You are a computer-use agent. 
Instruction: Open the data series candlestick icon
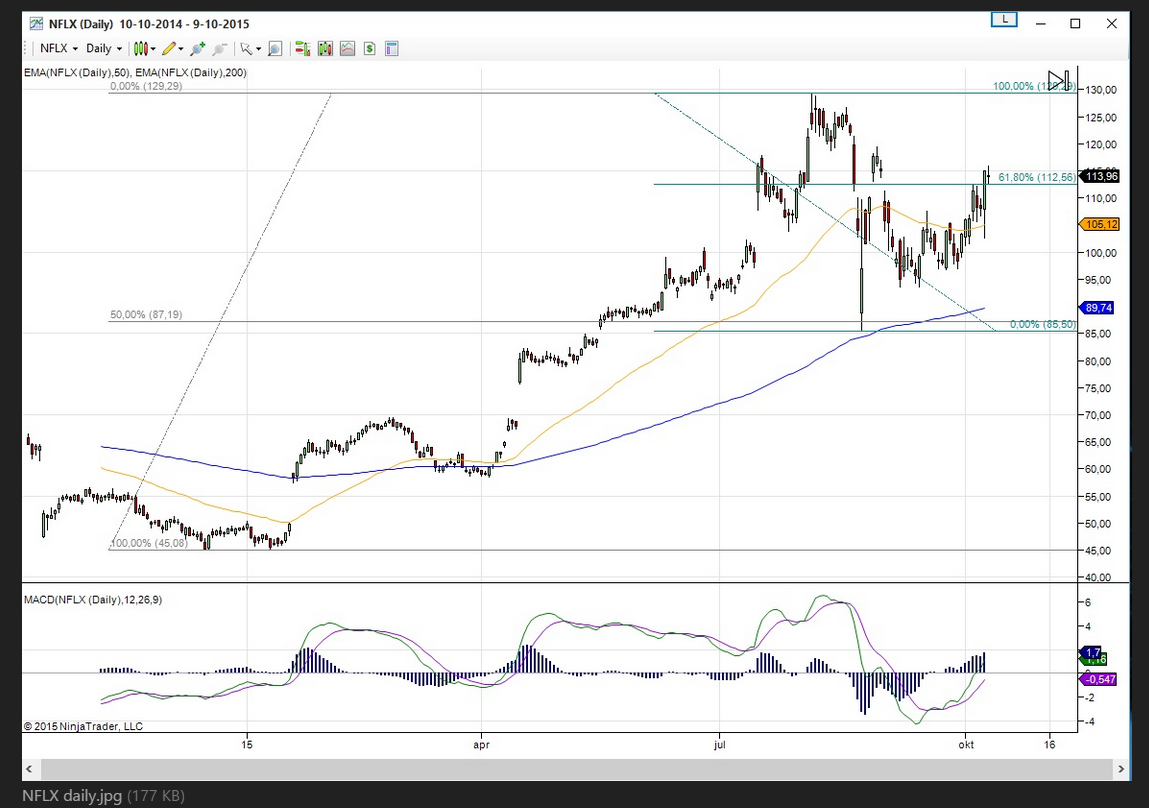pyautogui.click(x=325, y=49)
